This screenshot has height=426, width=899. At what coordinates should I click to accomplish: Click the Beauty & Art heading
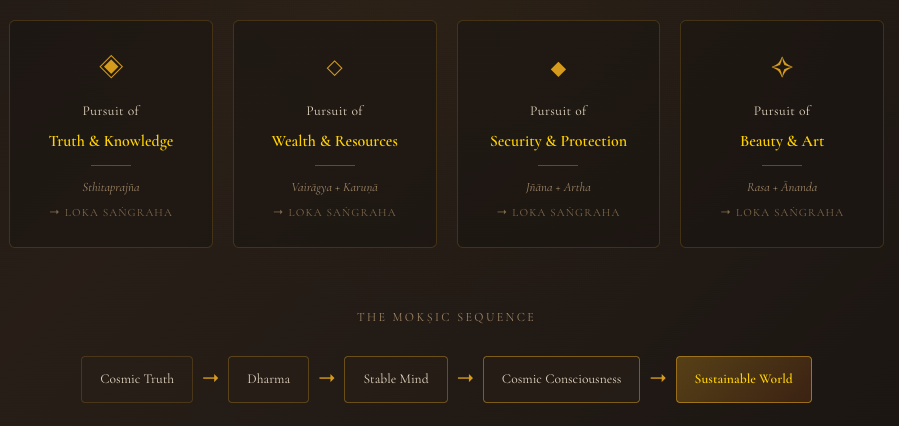[782, 141]
